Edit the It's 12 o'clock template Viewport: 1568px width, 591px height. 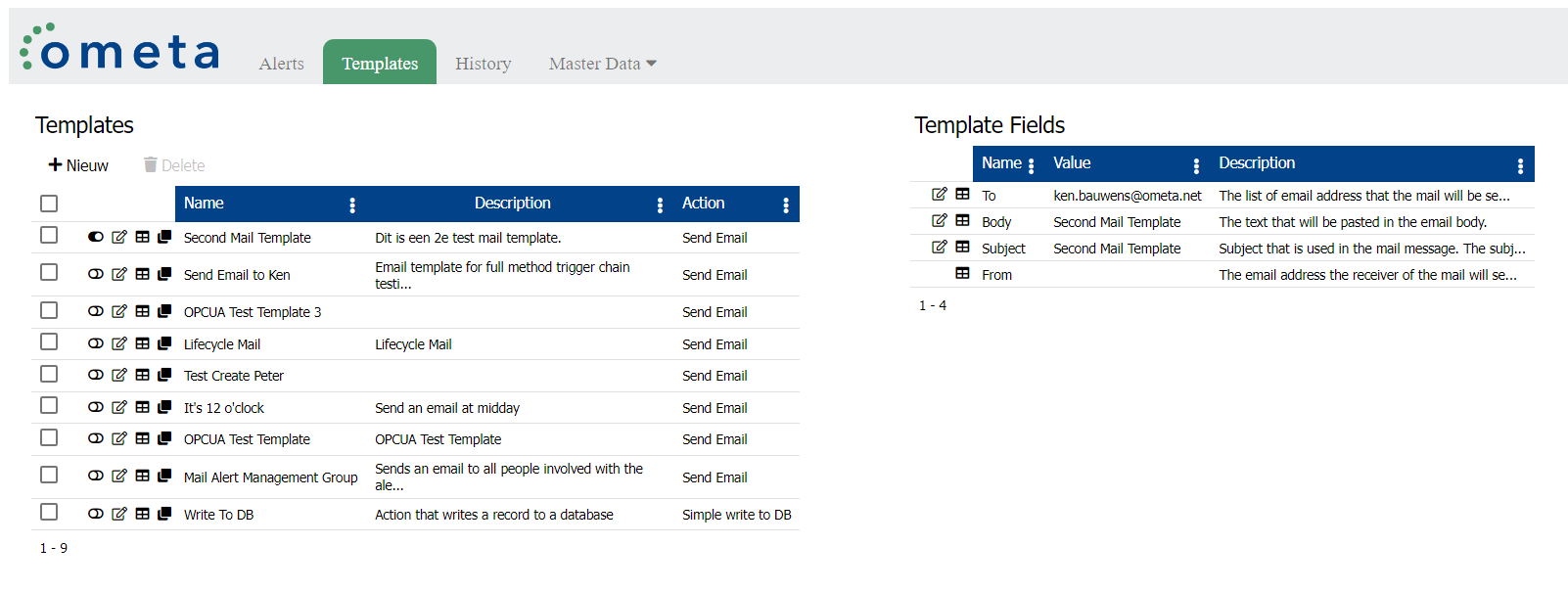pos(119,407)
